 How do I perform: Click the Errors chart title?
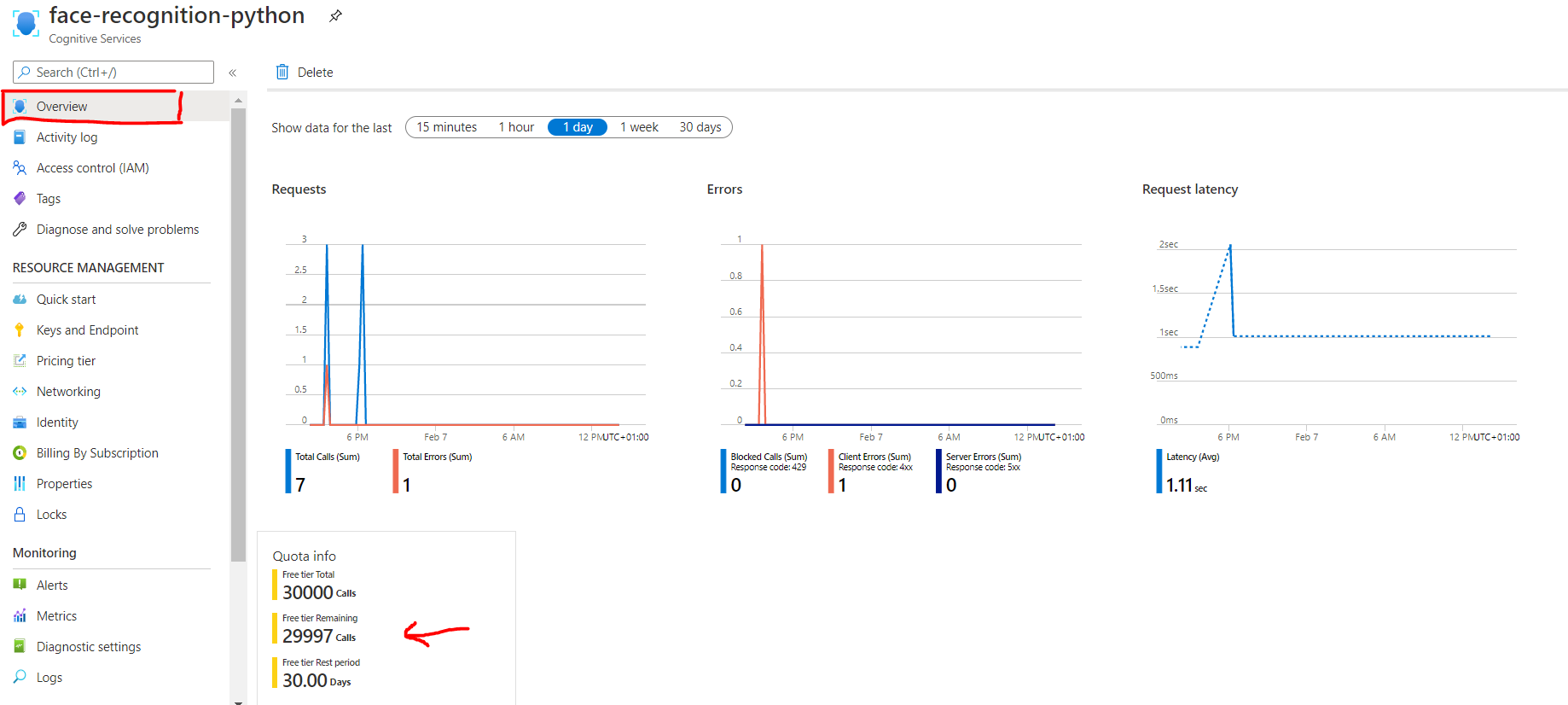(x=724, y=189)
